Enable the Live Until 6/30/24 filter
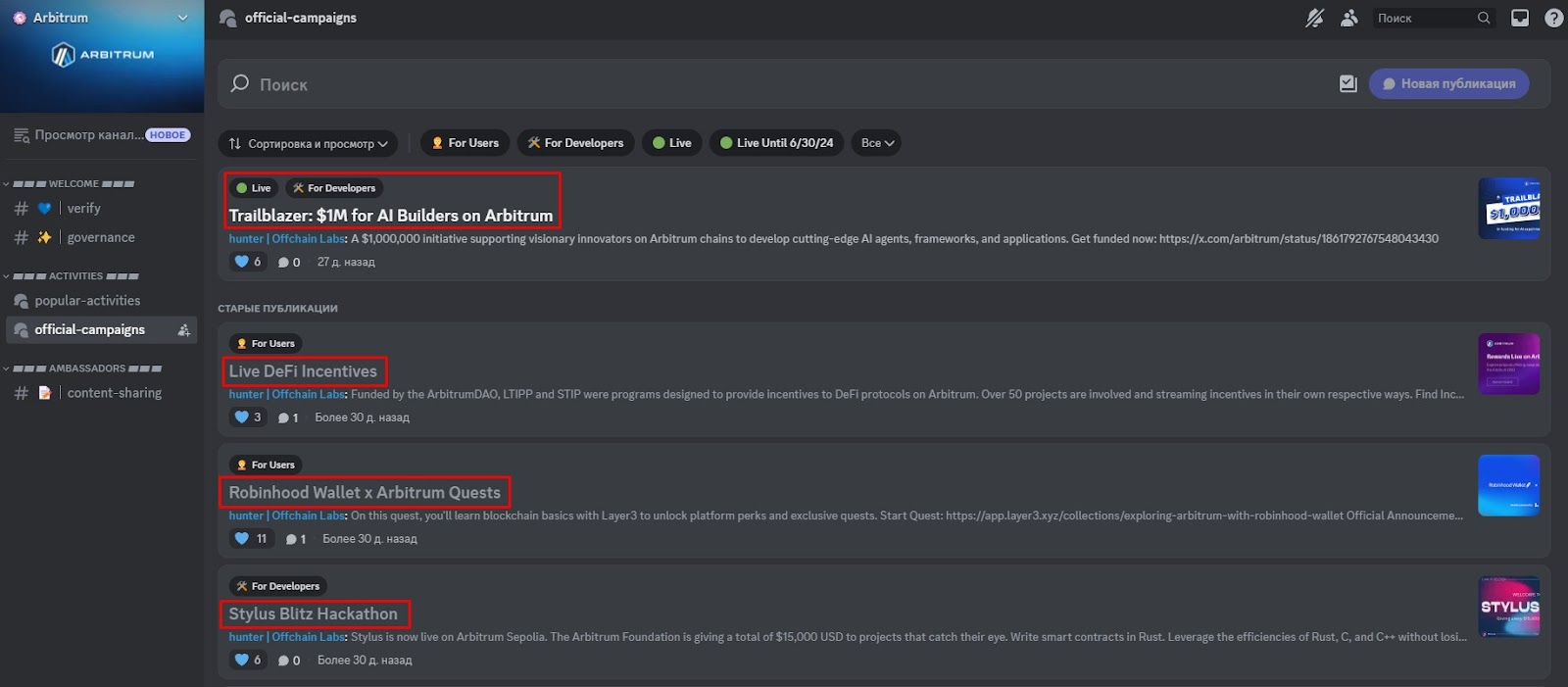This screenshot has width=1568, height=687. tap(776, 143)
